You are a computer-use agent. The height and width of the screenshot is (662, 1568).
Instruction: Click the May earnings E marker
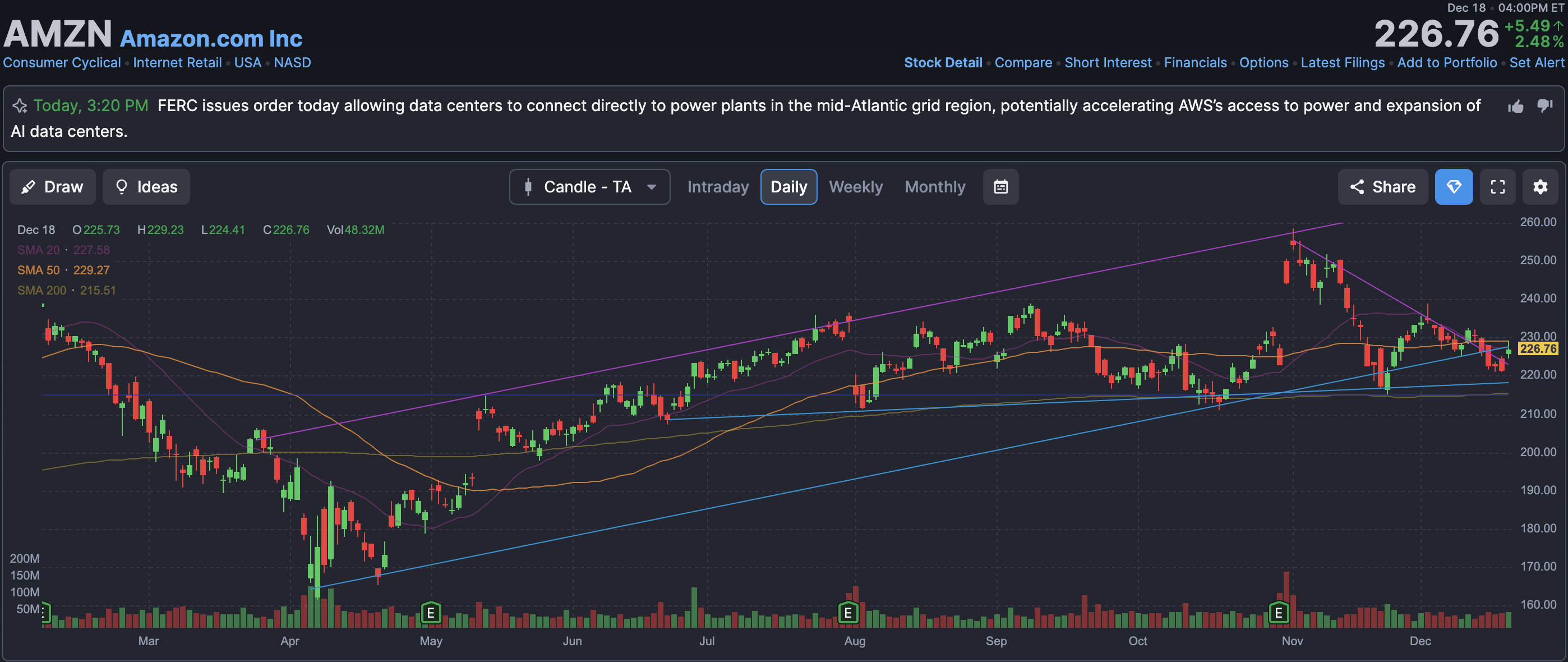pyautogui.click(x=431, y=612)
